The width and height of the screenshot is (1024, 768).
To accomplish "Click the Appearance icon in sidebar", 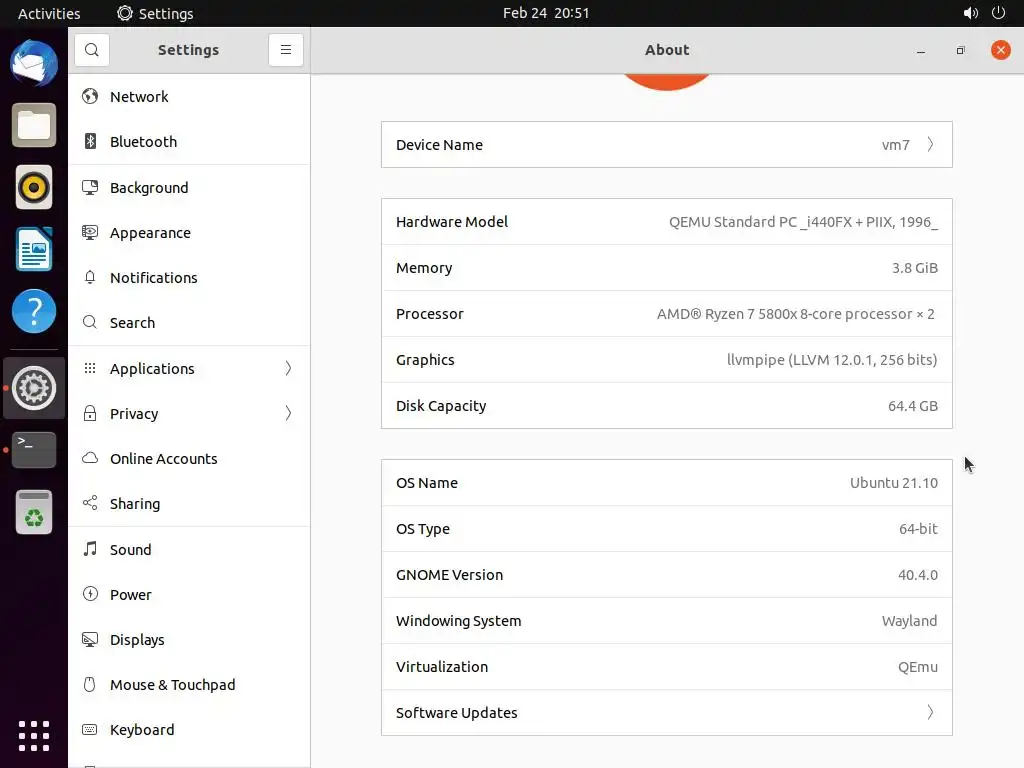I will tap(90, 232).
